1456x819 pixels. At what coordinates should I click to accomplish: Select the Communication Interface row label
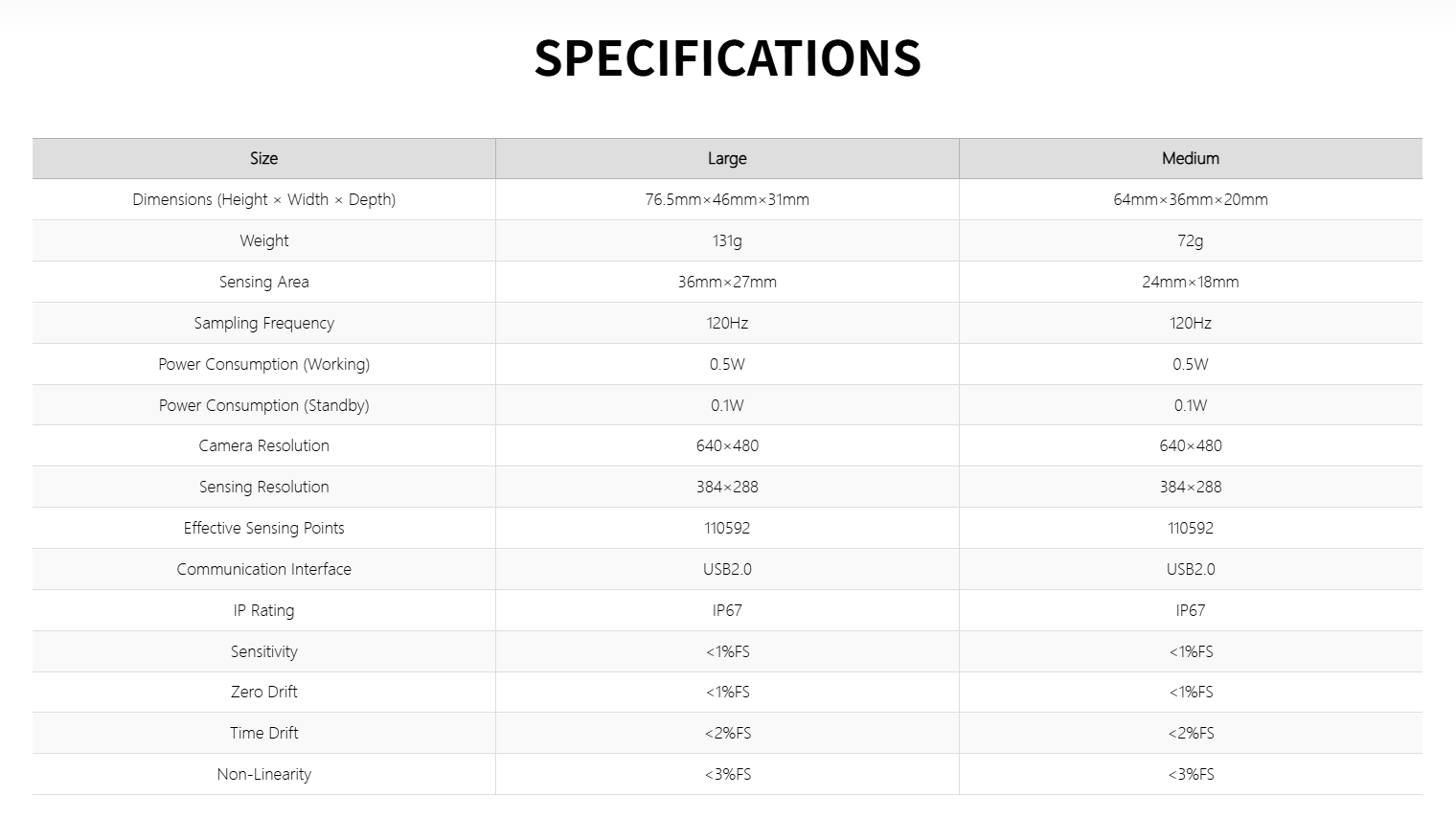(263, 569)
